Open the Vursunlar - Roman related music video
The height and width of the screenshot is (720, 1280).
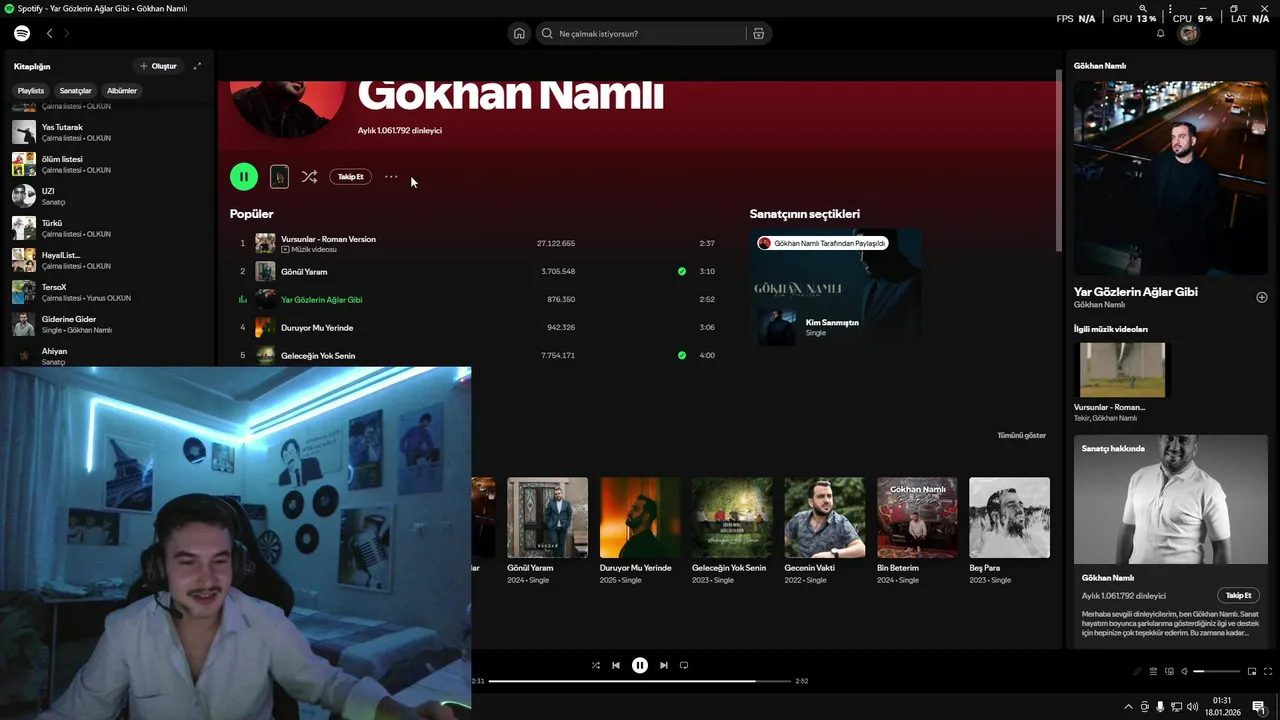(x=1122, y=370)
